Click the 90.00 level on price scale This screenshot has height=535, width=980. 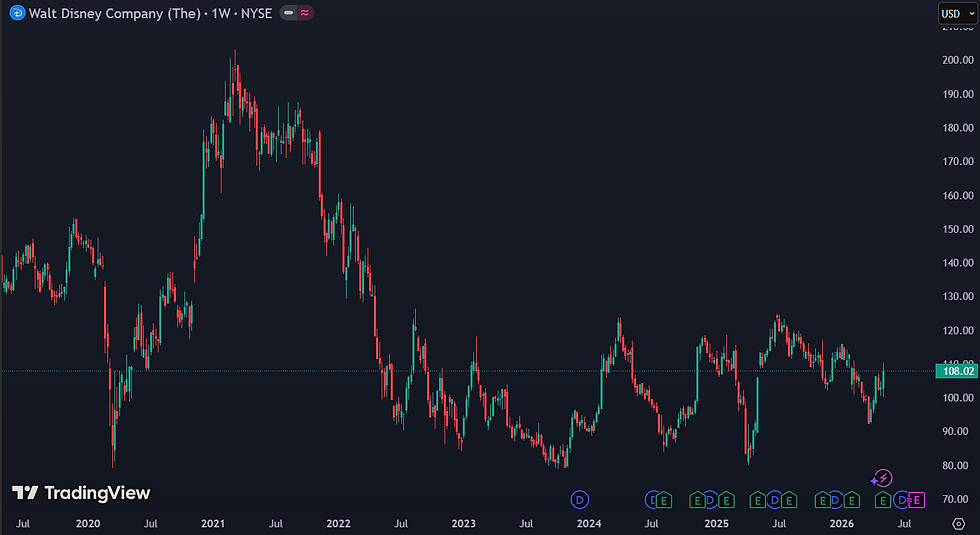tap(958, 431)
